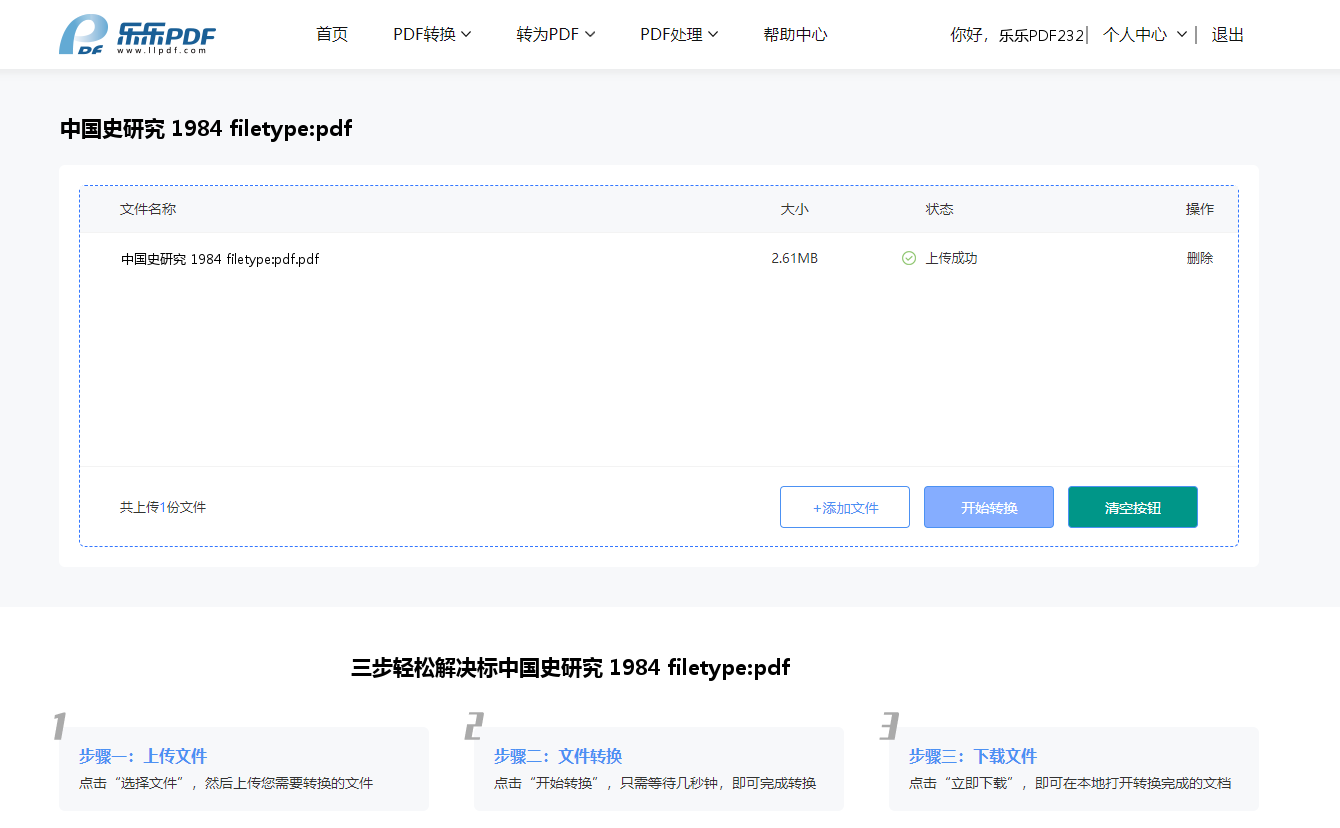This screenshot has height=828, width=1340.
Task: Click 步骤一：上传文件 heading
Action: tap(143, 756)
